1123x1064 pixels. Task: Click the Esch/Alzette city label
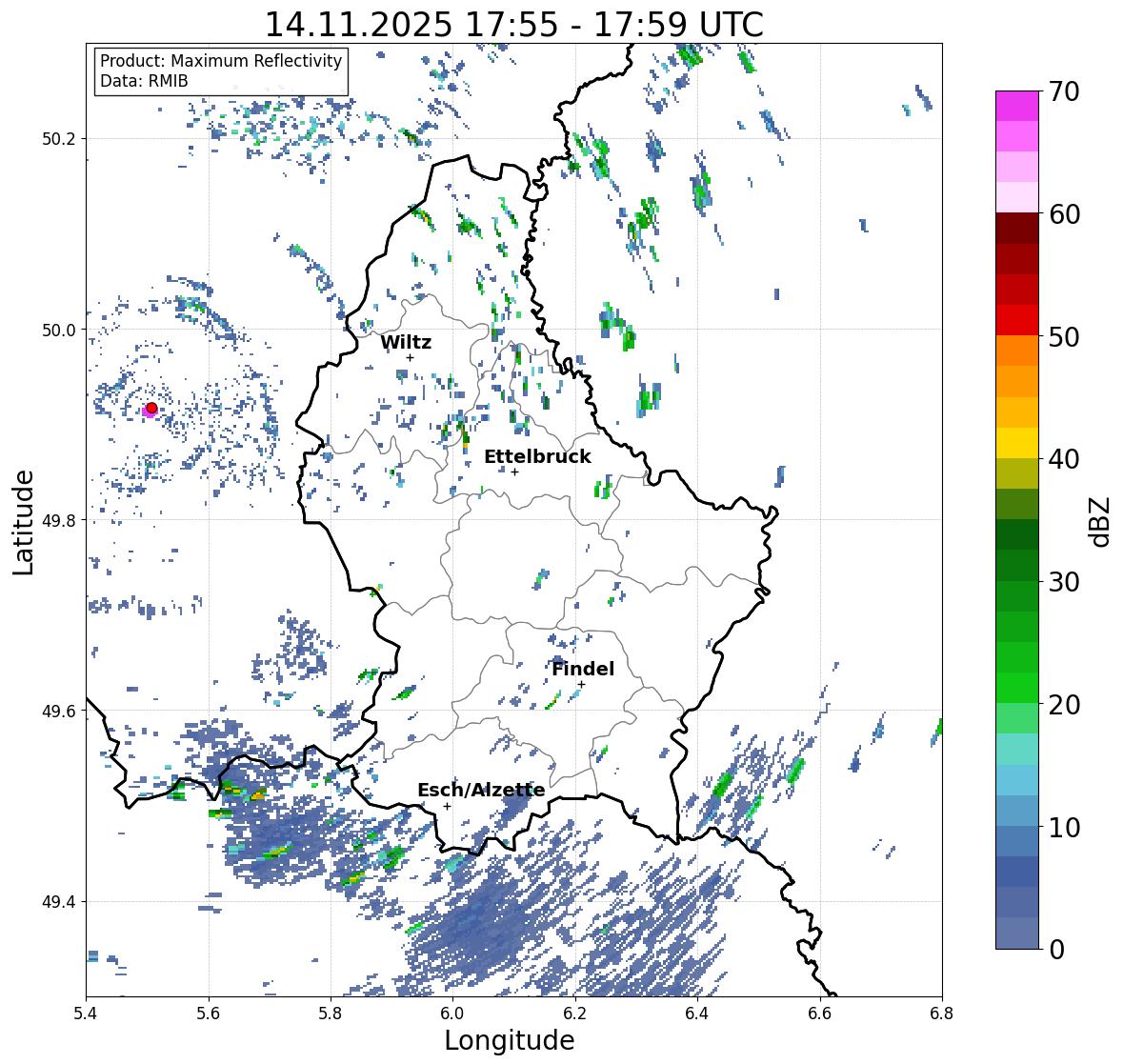point(481,790)
